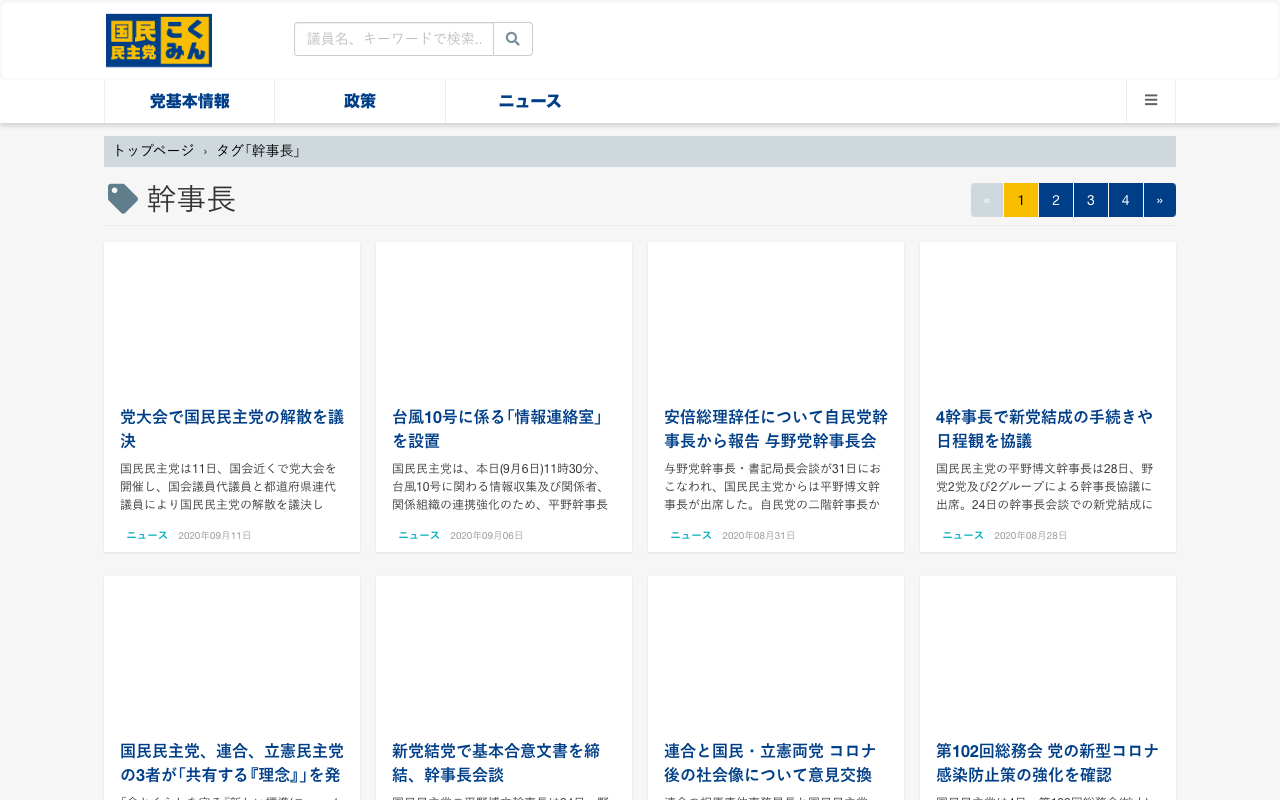The width and height of the screenshot is (1280, 800).
Task: Click thumbnail of 台風10号 card
Action: [504, 316]
